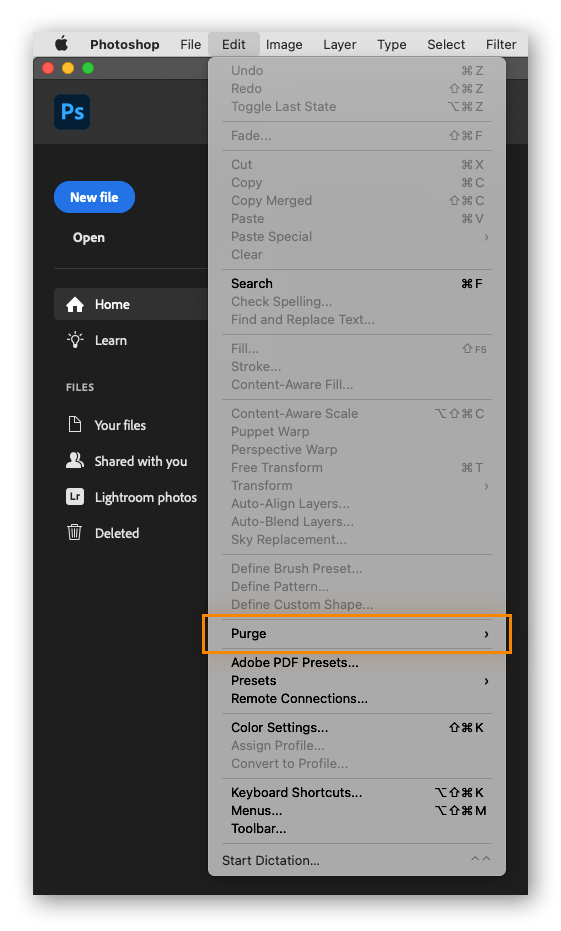Open Adobe PDF Presets dialog
This screenshot has height=931, width=561.
pos(357,663)
